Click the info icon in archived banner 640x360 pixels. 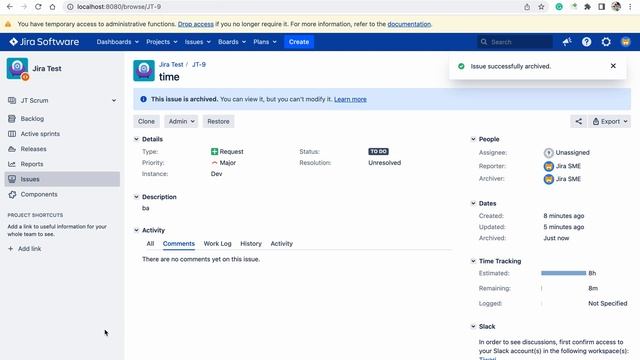pos(143,99)
